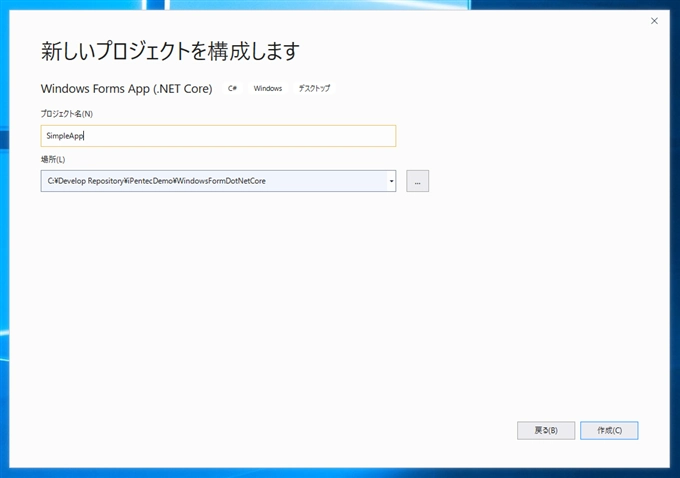Open the browse folder button (...)

click(417, 181)
